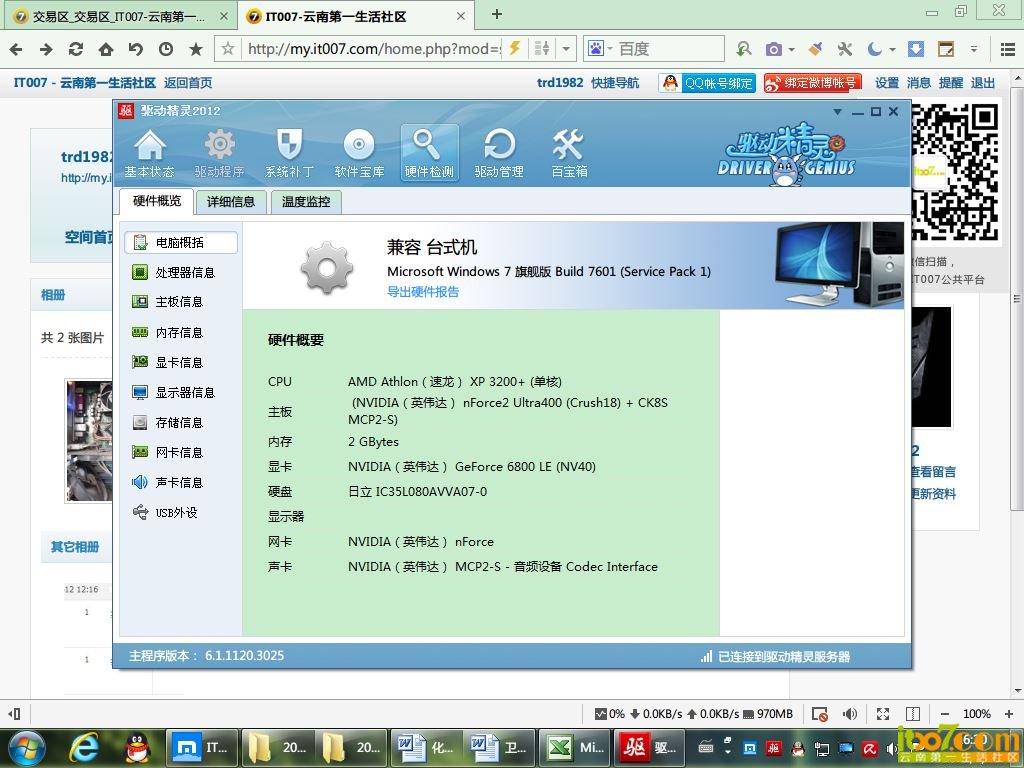Open search engine selector paw dropdown
Viewport: 1024px width, 768px height.
coord(601,49)
